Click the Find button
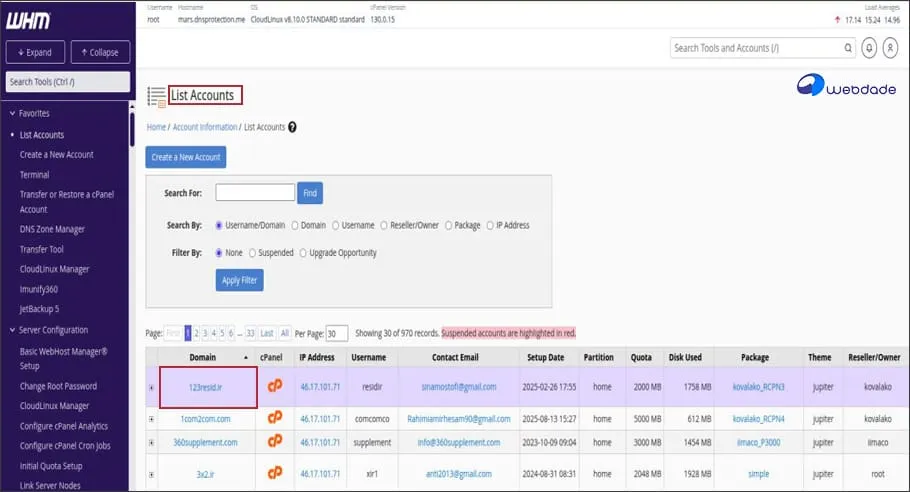The height and width of the screenshot is (492, 910). [x=310, y=193]
